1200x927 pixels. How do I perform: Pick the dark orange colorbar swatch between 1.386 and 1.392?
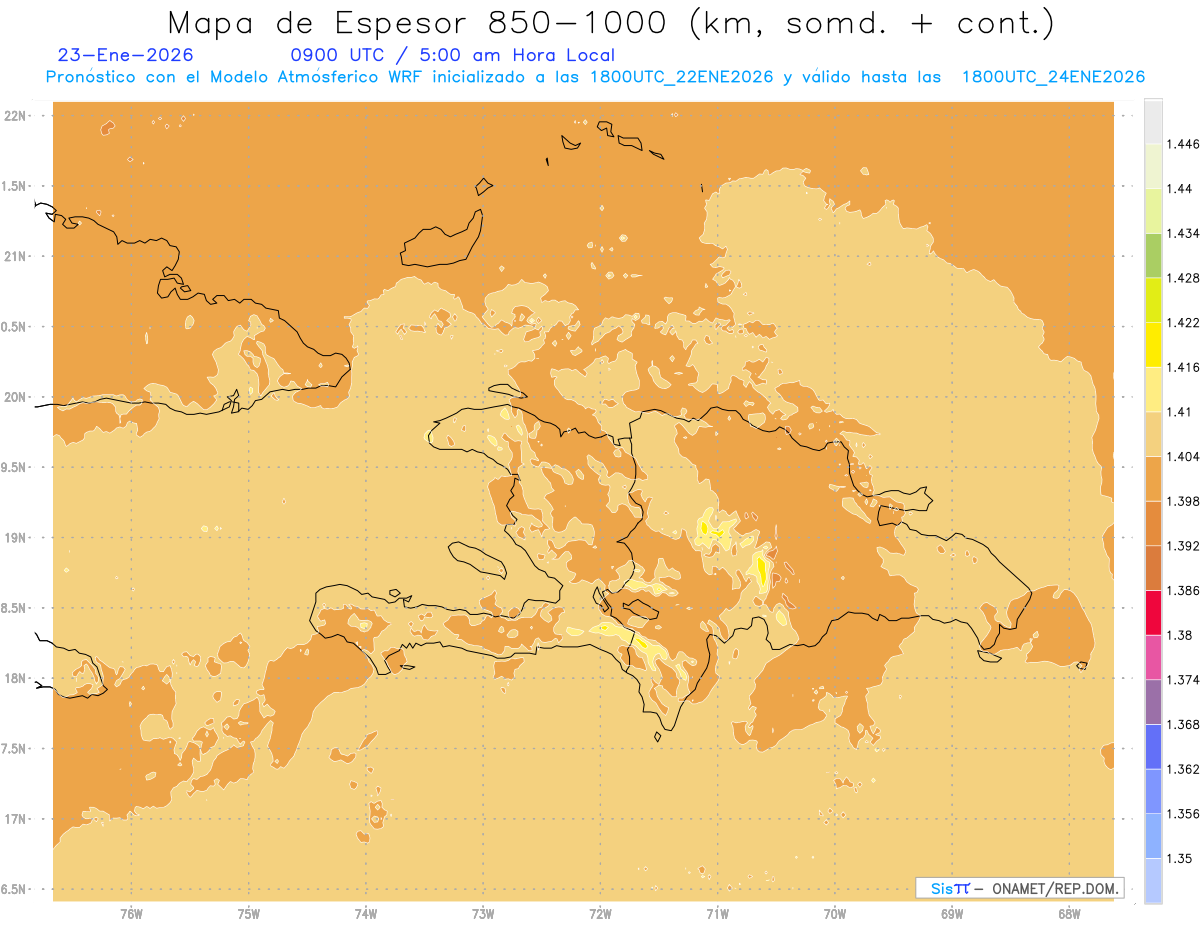1153,568
